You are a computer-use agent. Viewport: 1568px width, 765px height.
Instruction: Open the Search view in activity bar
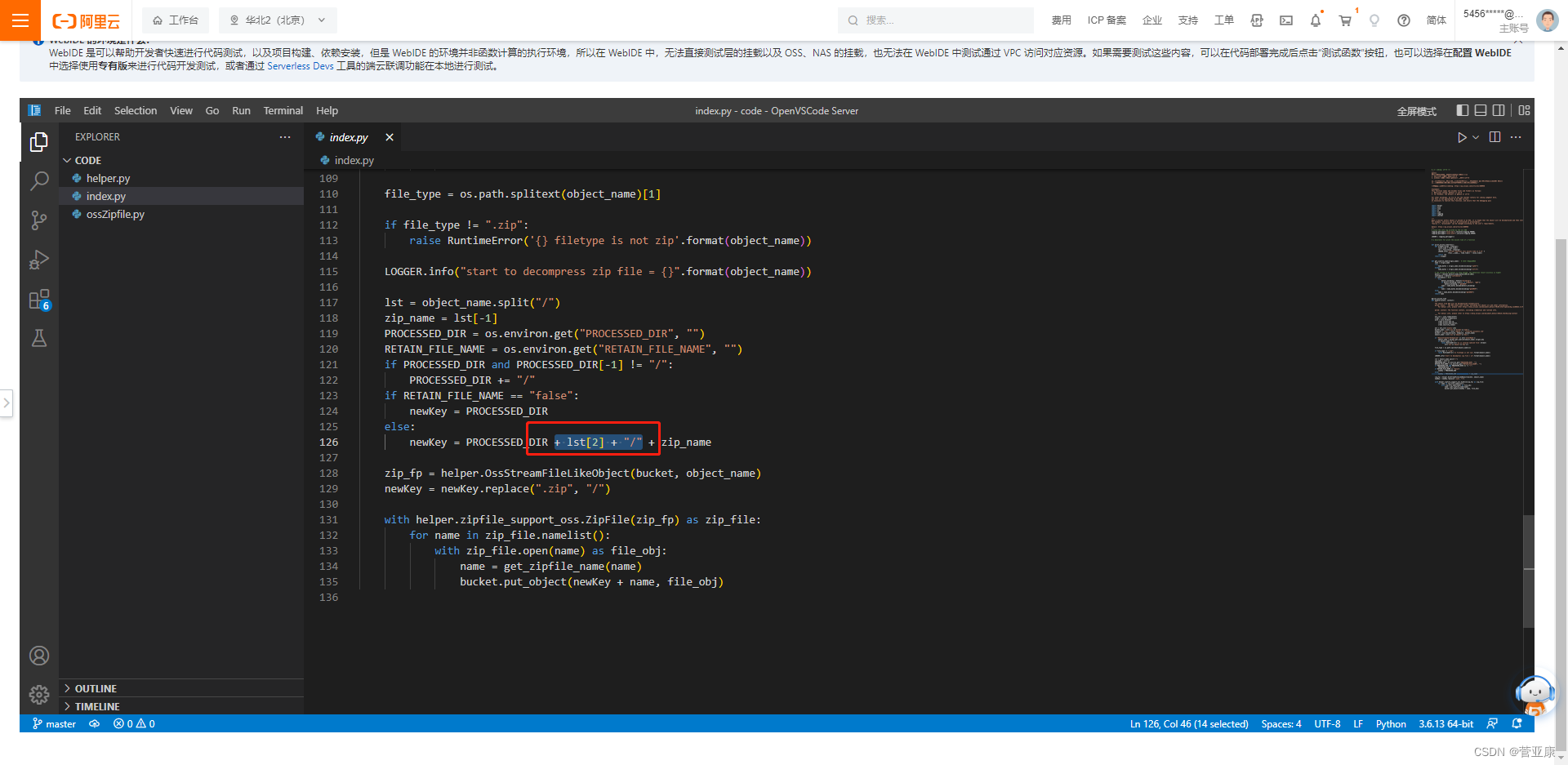point(39,181)
